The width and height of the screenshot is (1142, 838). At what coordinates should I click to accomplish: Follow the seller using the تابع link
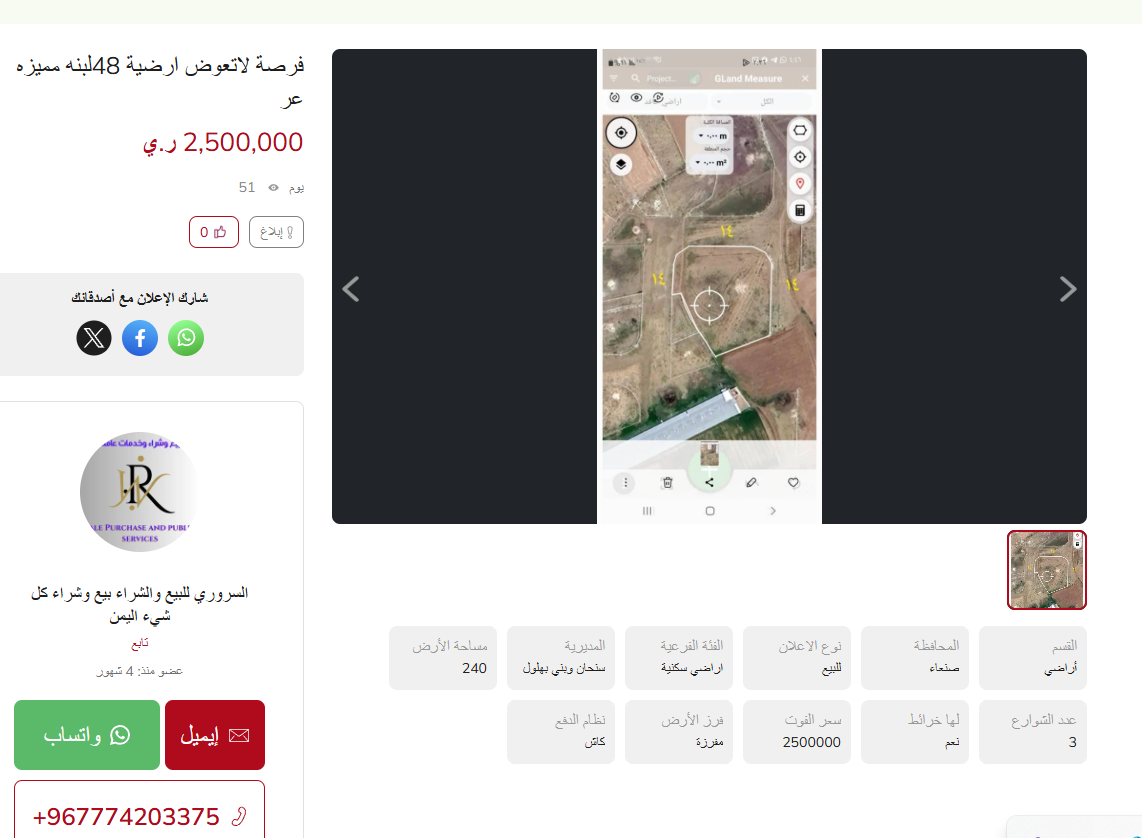pyautogui.click(x=140, y=644)
